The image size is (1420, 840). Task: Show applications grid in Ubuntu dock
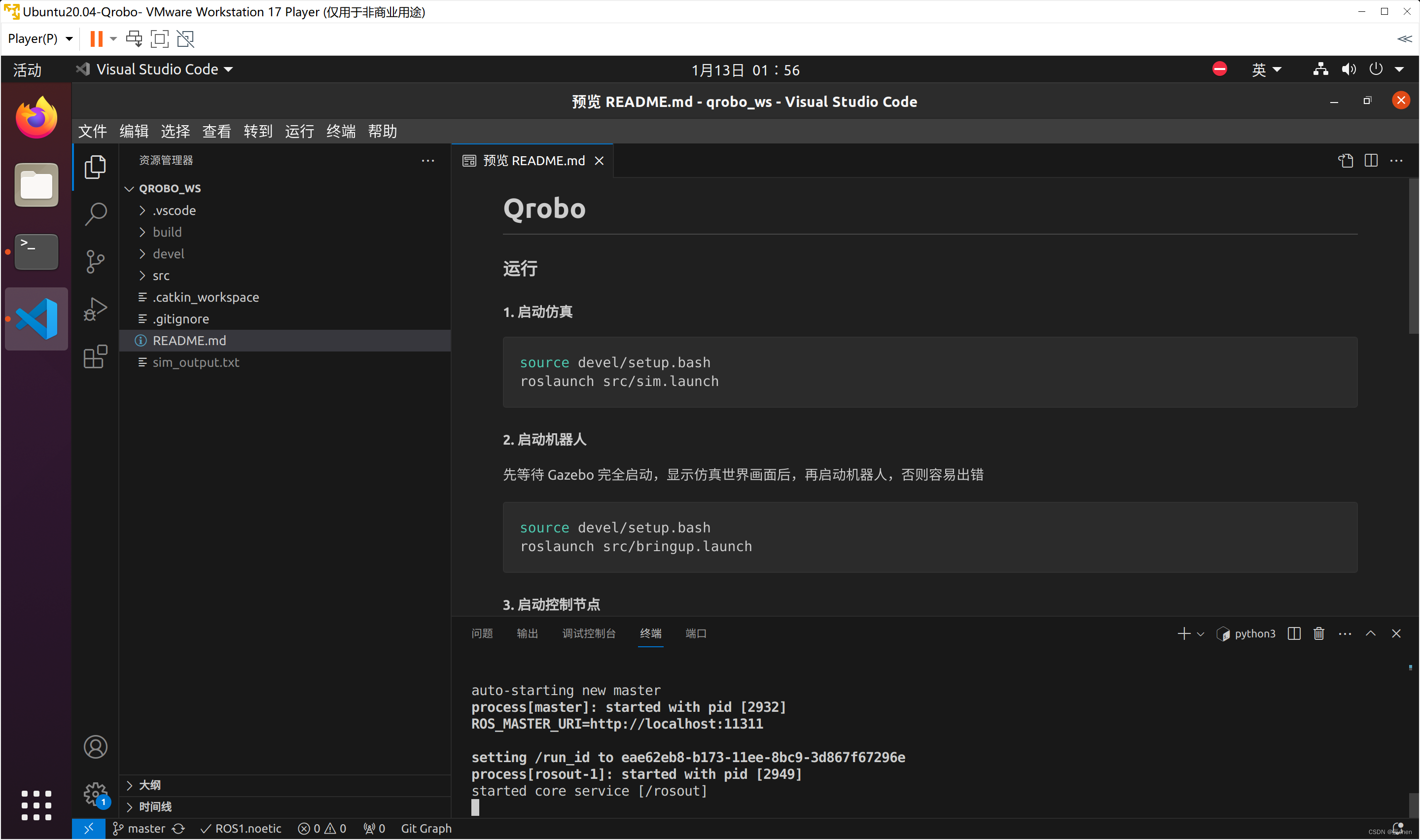(36, 805)
